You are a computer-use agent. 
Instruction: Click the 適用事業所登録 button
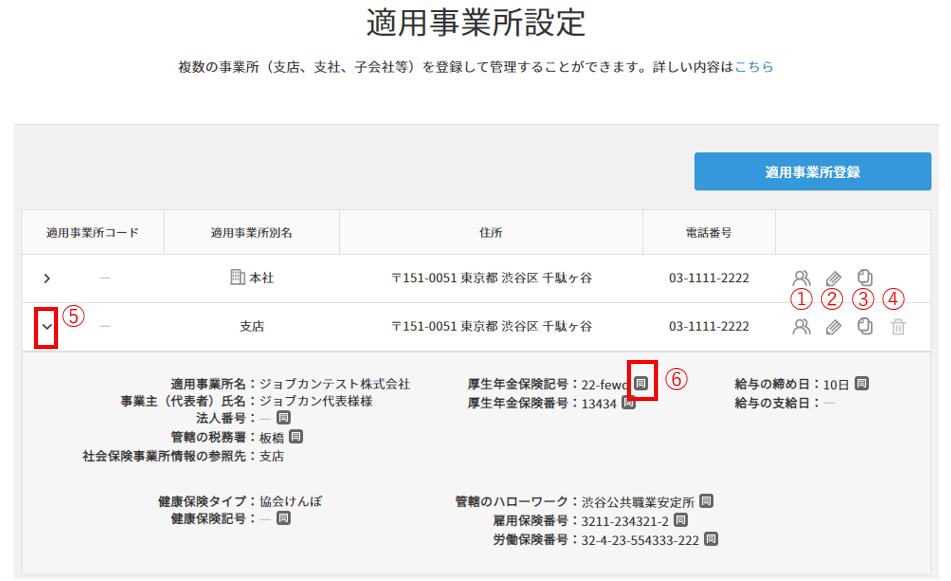coord(812,171)
